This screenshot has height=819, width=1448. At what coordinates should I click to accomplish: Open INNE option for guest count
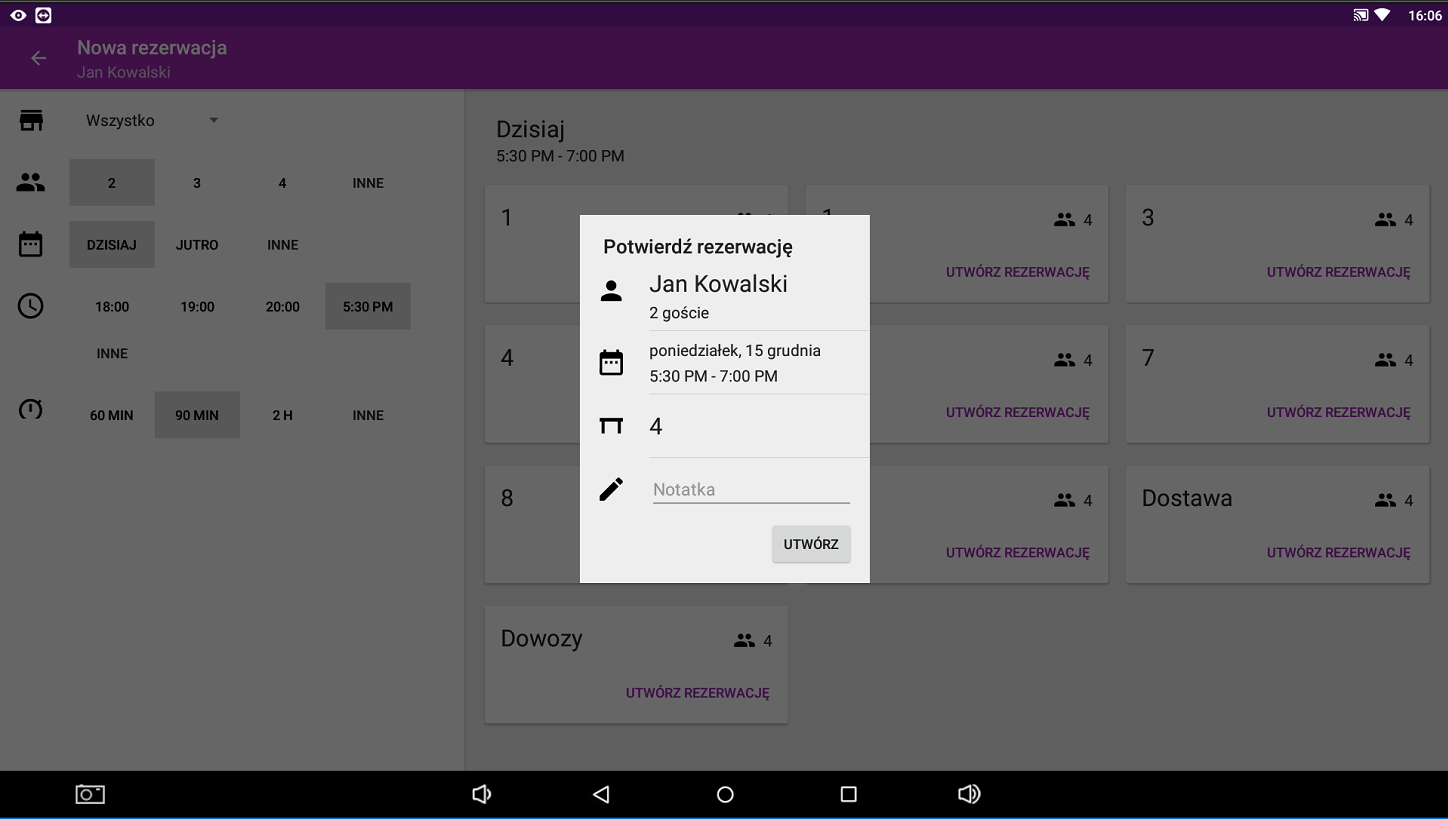[x=368, y=183]
